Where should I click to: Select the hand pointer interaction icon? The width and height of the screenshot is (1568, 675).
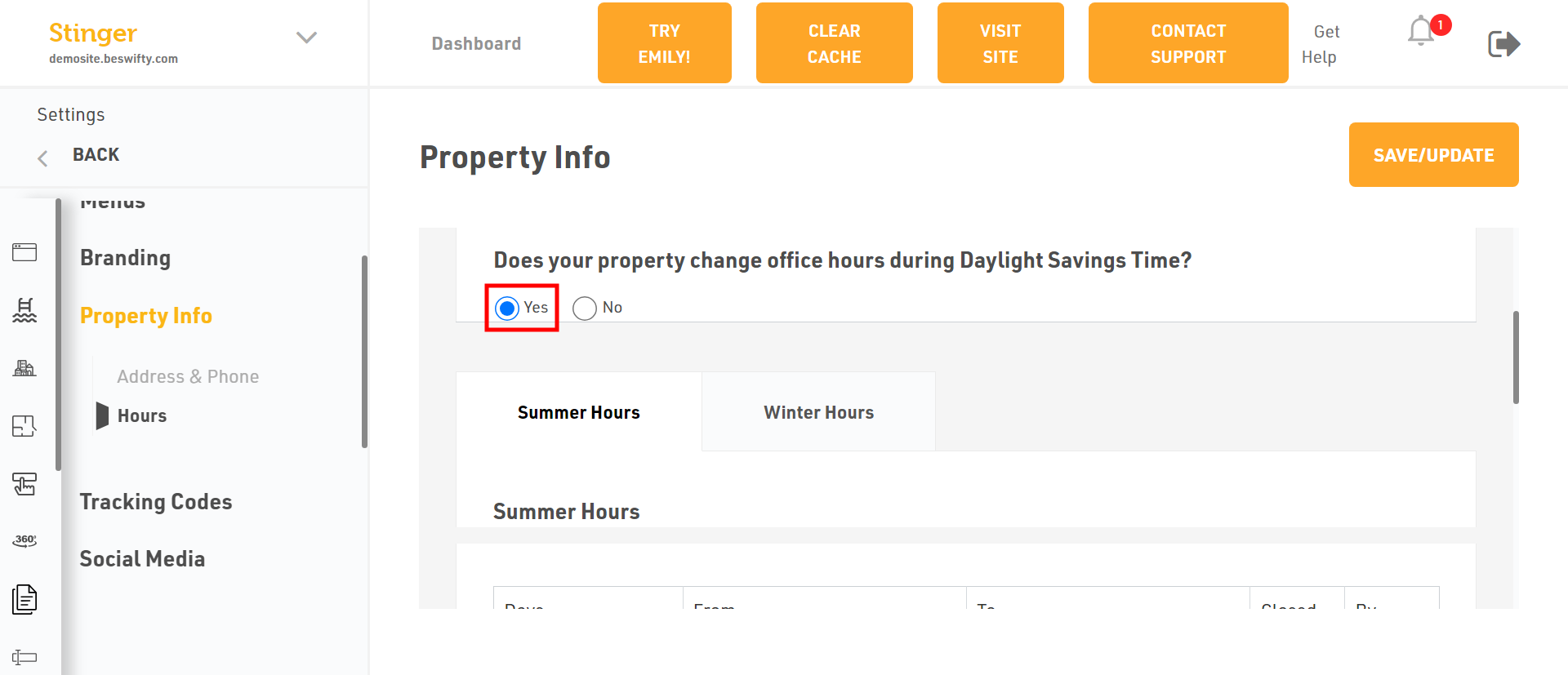click(x=24, y=484)
